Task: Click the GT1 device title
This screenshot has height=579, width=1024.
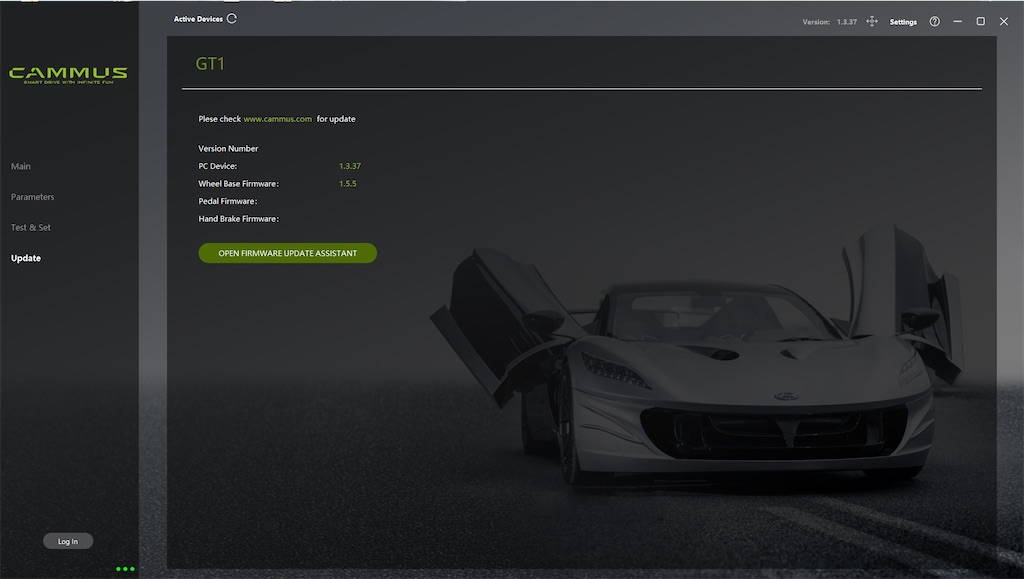Action: click(210, 63)
